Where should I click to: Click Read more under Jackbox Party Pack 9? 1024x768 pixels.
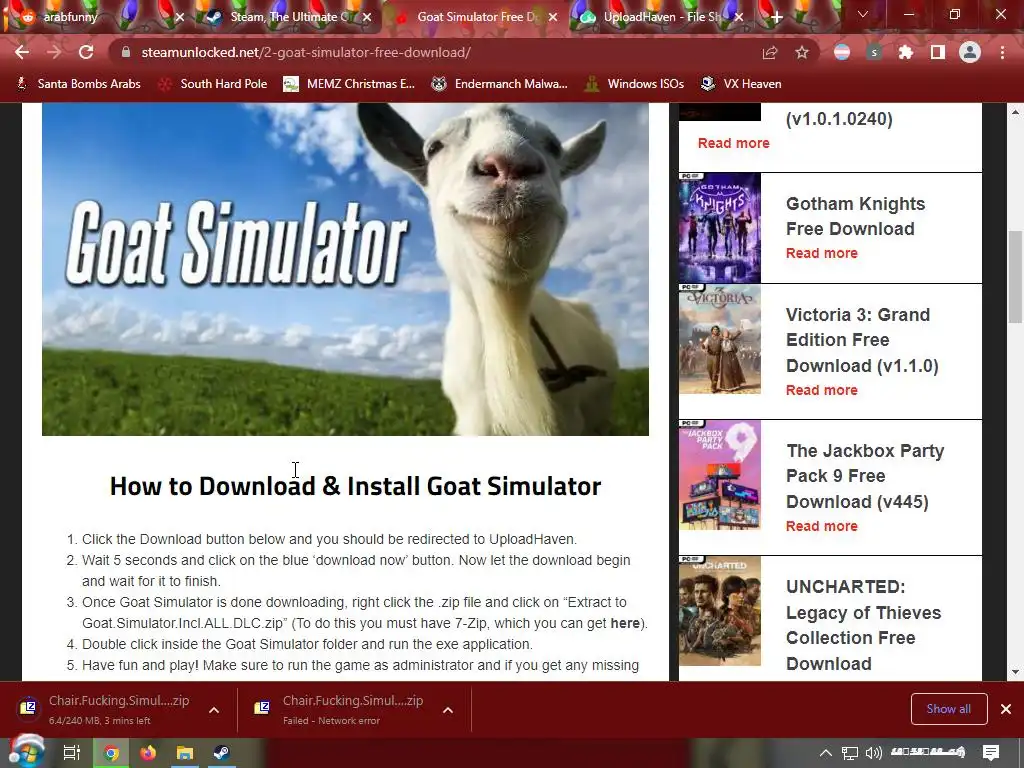click(x=822, y=526)
